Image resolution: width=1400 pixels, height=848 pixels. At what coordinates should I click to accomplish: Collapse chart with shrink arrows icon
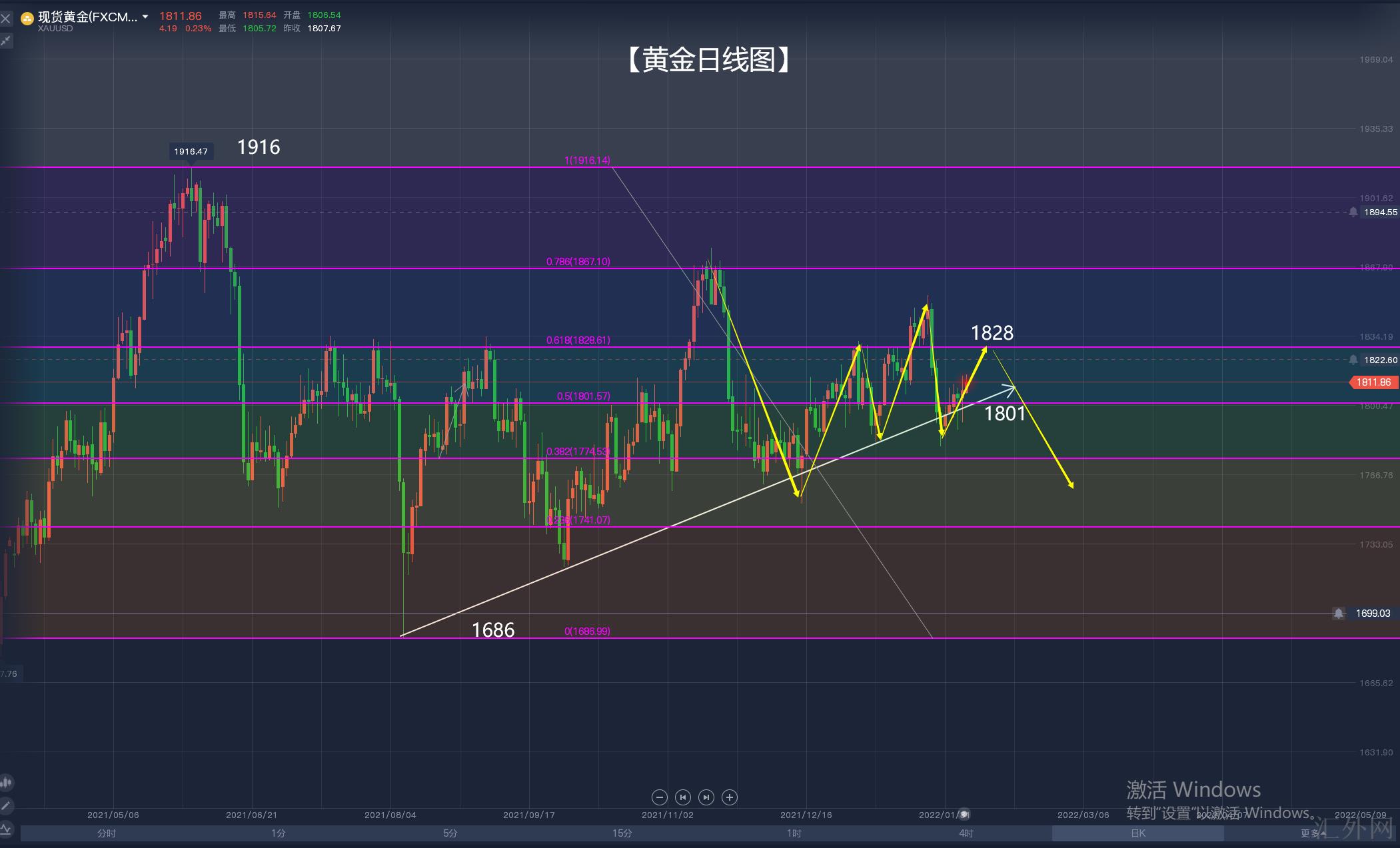tap(6, 41)
